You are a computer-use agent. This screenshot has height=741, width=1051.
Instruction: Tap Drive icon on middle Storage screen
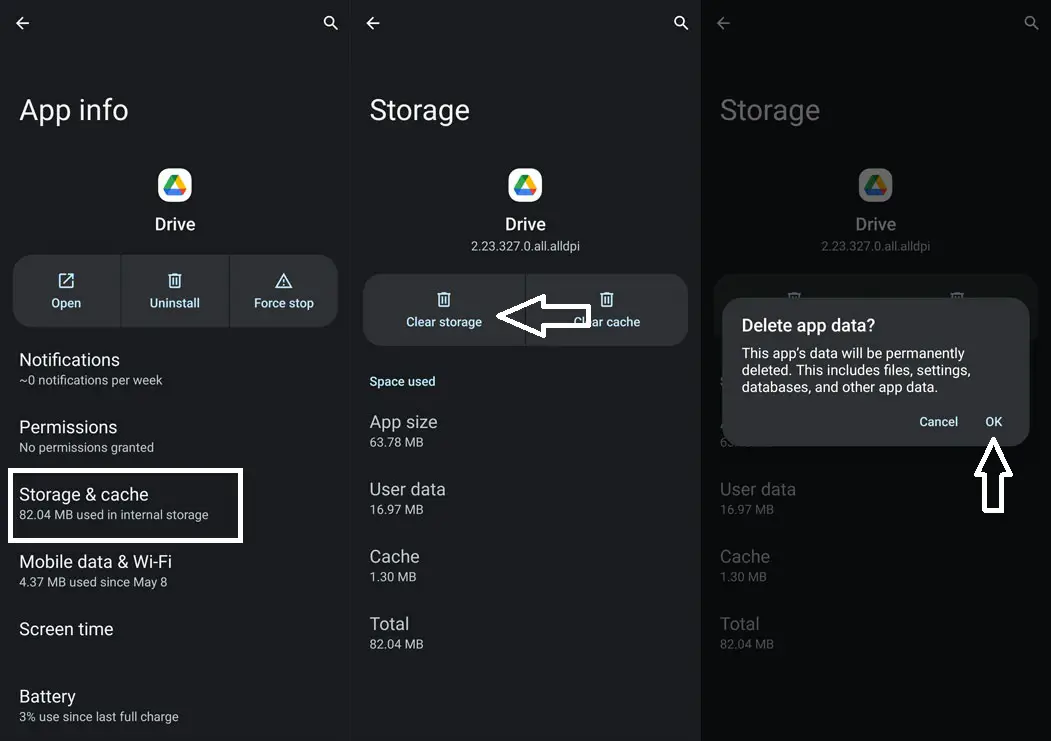[526, 185]
